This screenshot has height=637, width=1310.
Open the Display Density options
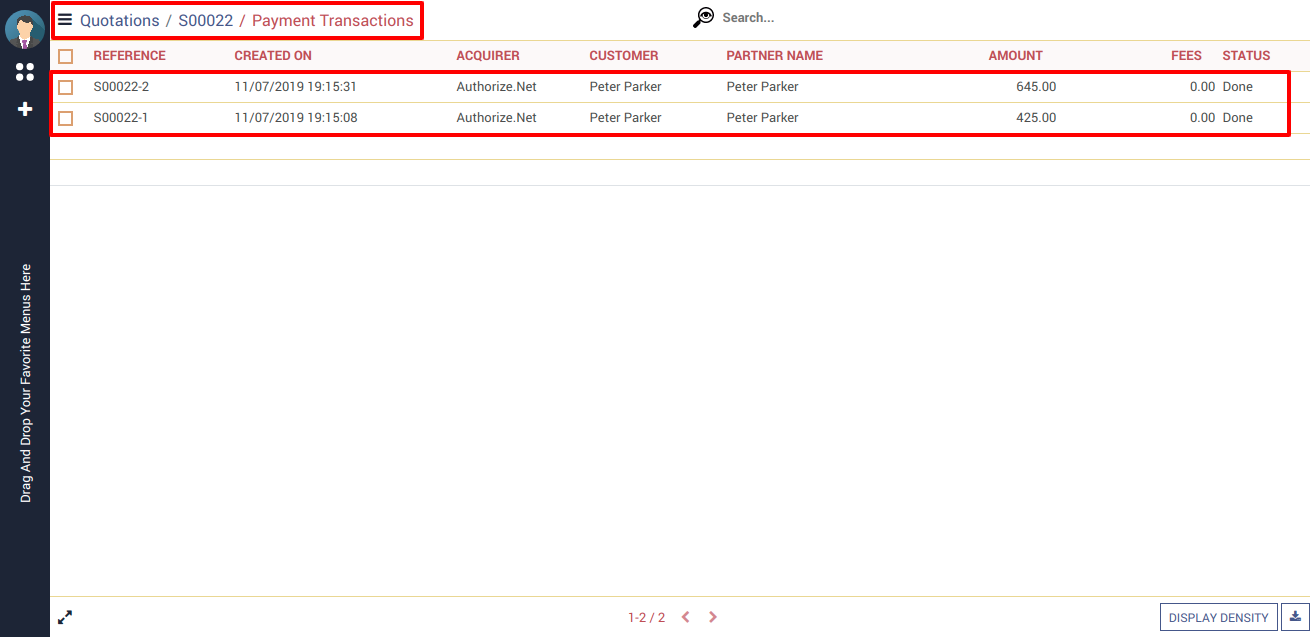[x=1218, y=618]
